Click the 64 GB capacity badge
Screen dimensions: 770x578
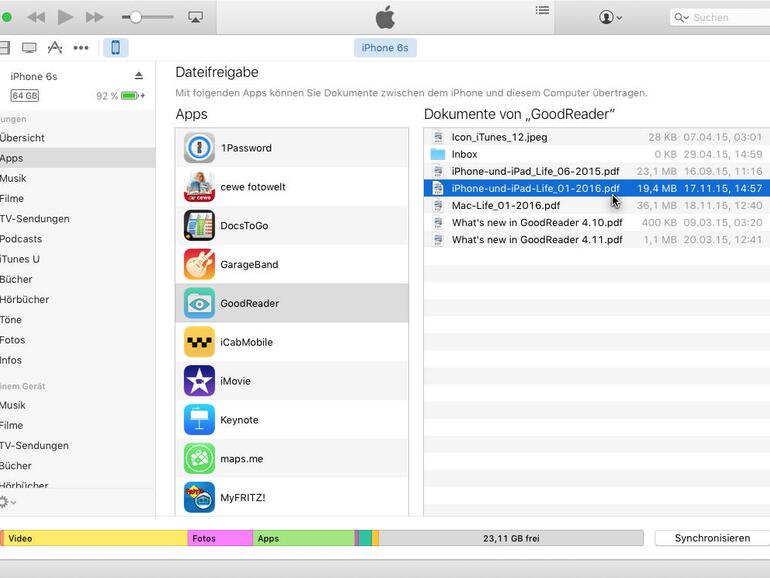pyautogui.click(x=25, y=95)
